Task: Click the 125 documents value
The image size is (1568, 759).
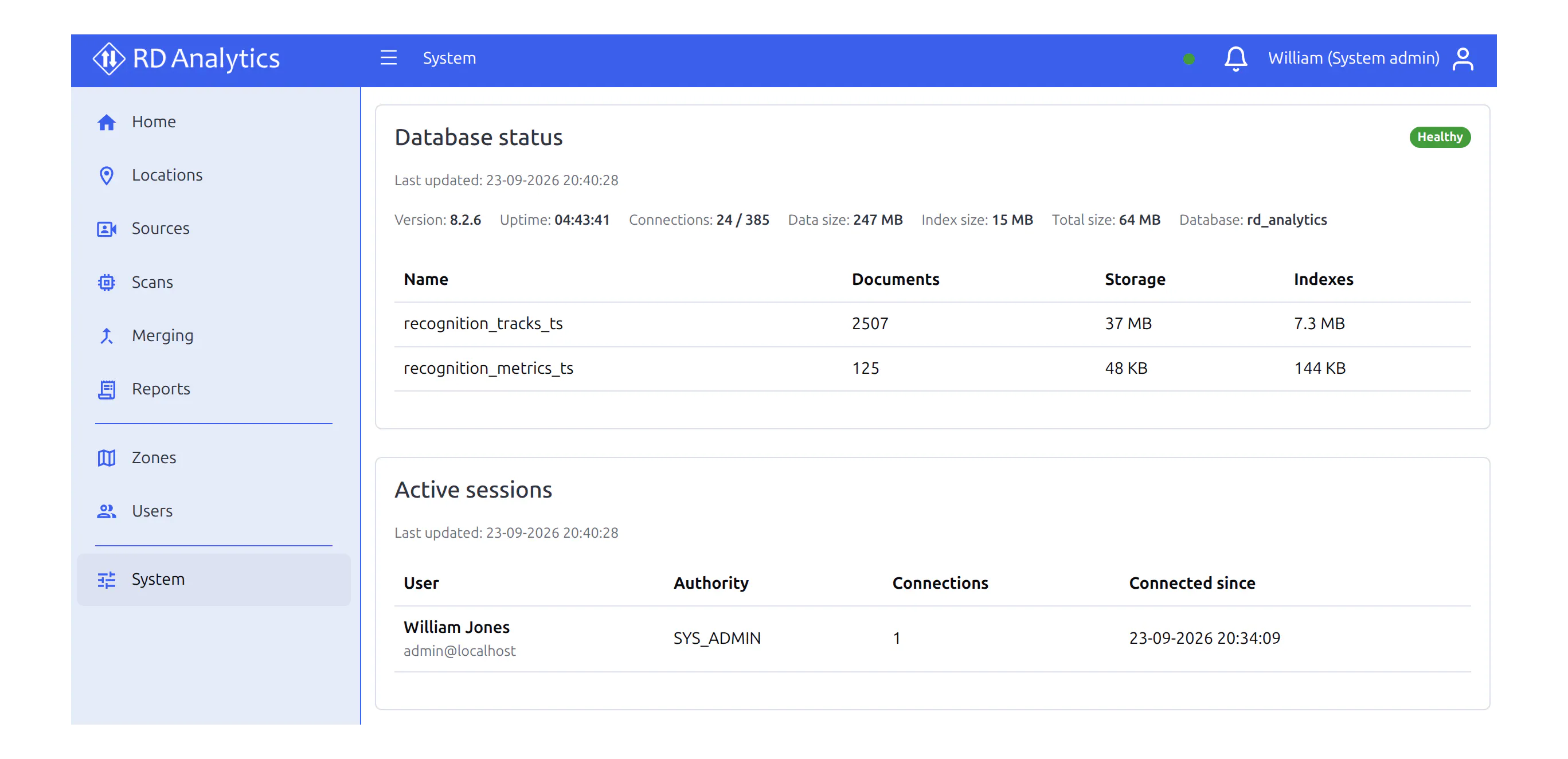Action: [865, 368]
